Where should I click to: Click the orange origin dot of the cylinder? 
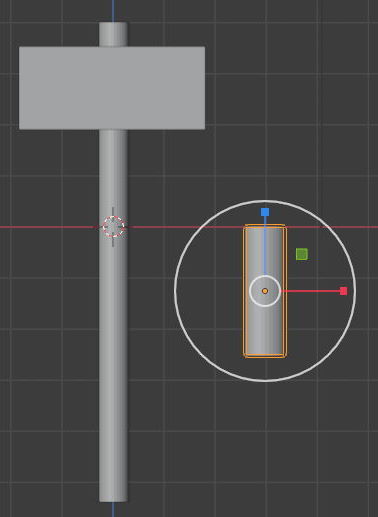(x=265, y=291)
